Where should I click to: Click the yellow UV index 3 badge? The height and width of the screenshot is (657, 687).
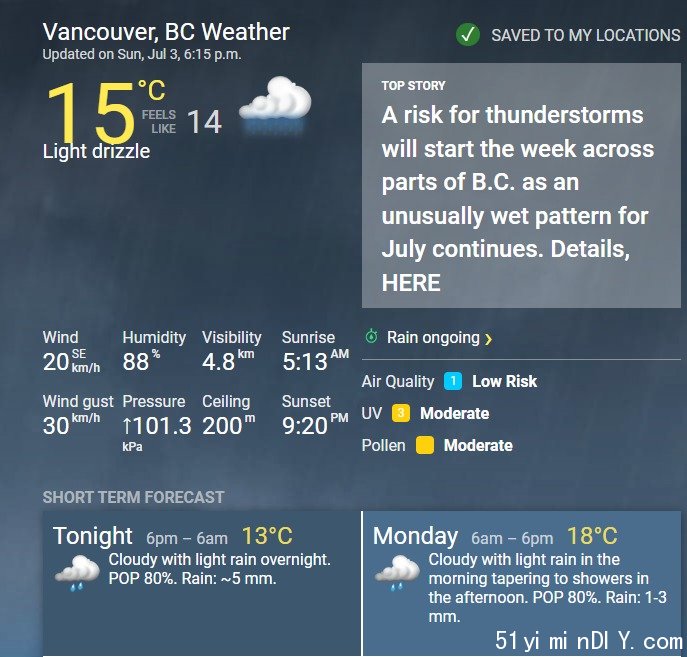401,413
